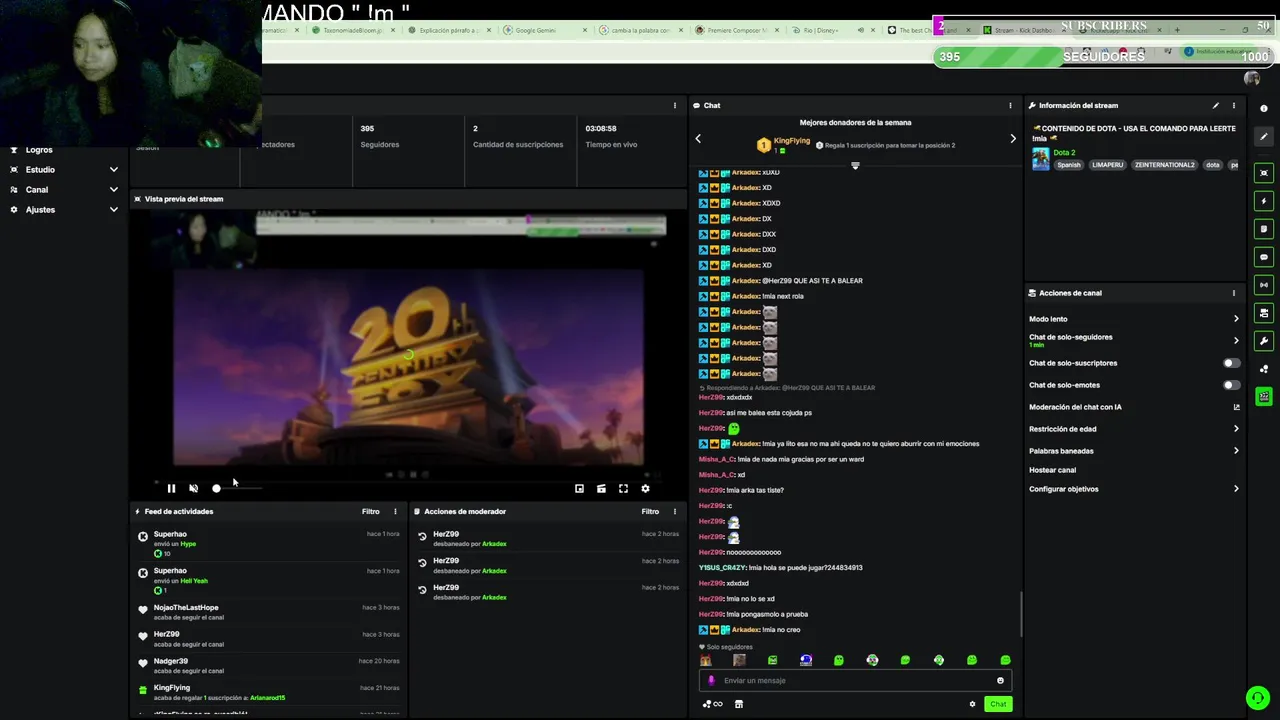Click KingFlying top donor name
The height and width of the screenshot is (720, 1280).
pos(792,141)
